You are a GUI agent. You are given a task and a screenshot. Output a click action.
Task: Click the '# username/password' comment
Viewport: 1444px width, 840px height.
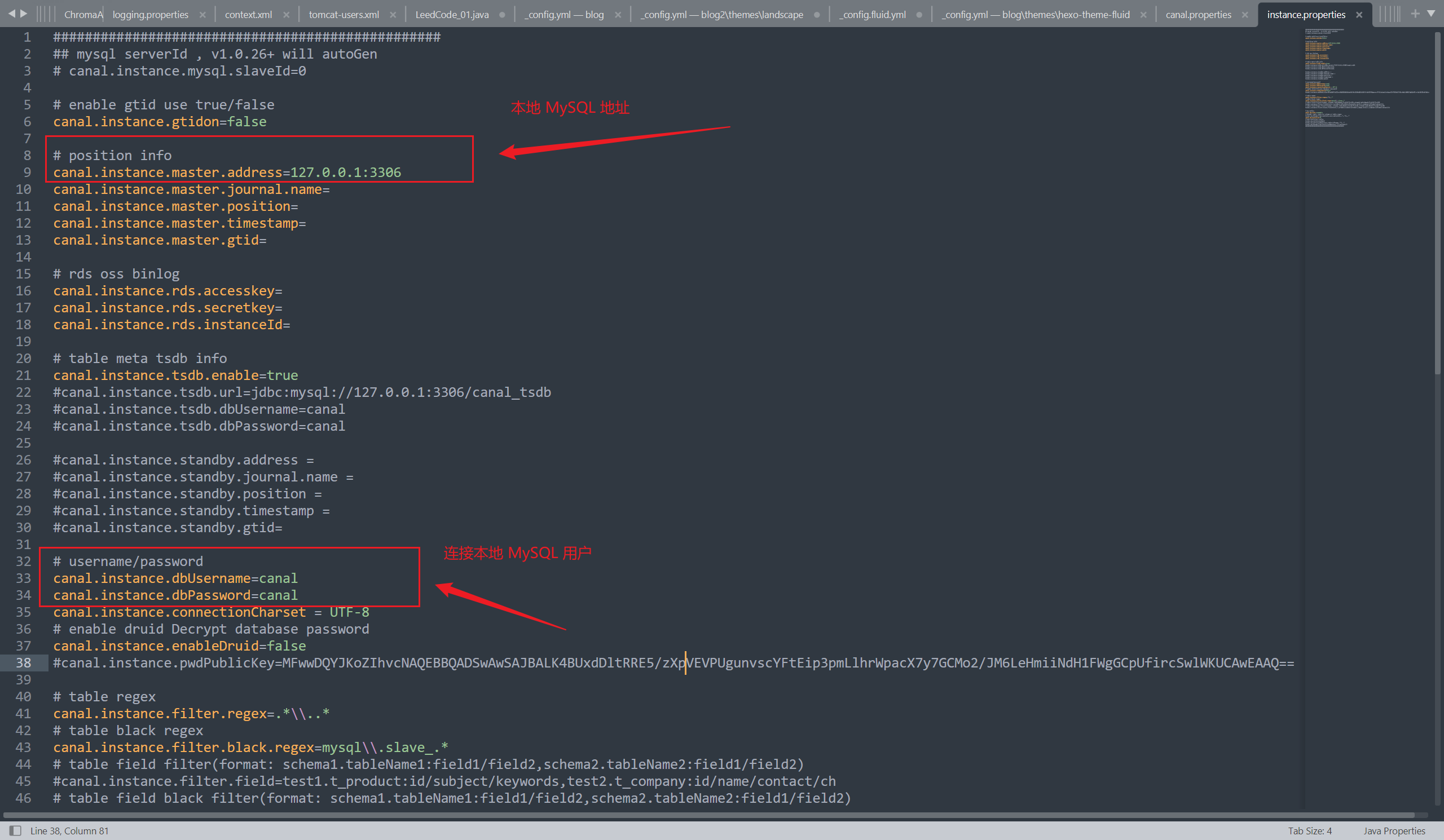click(128, 561)
